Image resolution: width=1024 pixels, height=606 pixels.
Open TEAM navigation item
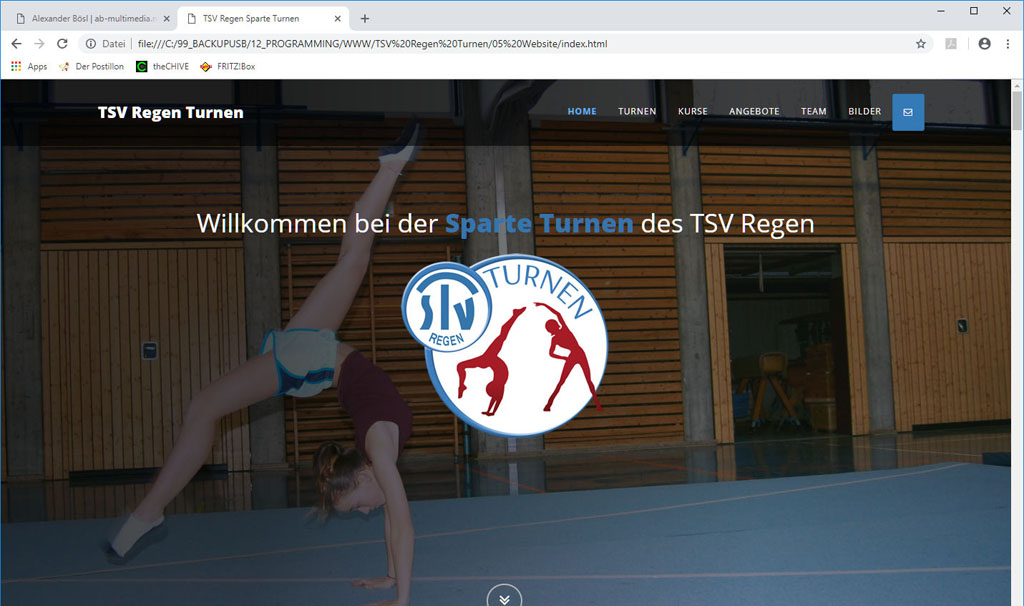[x=814, y=112]
